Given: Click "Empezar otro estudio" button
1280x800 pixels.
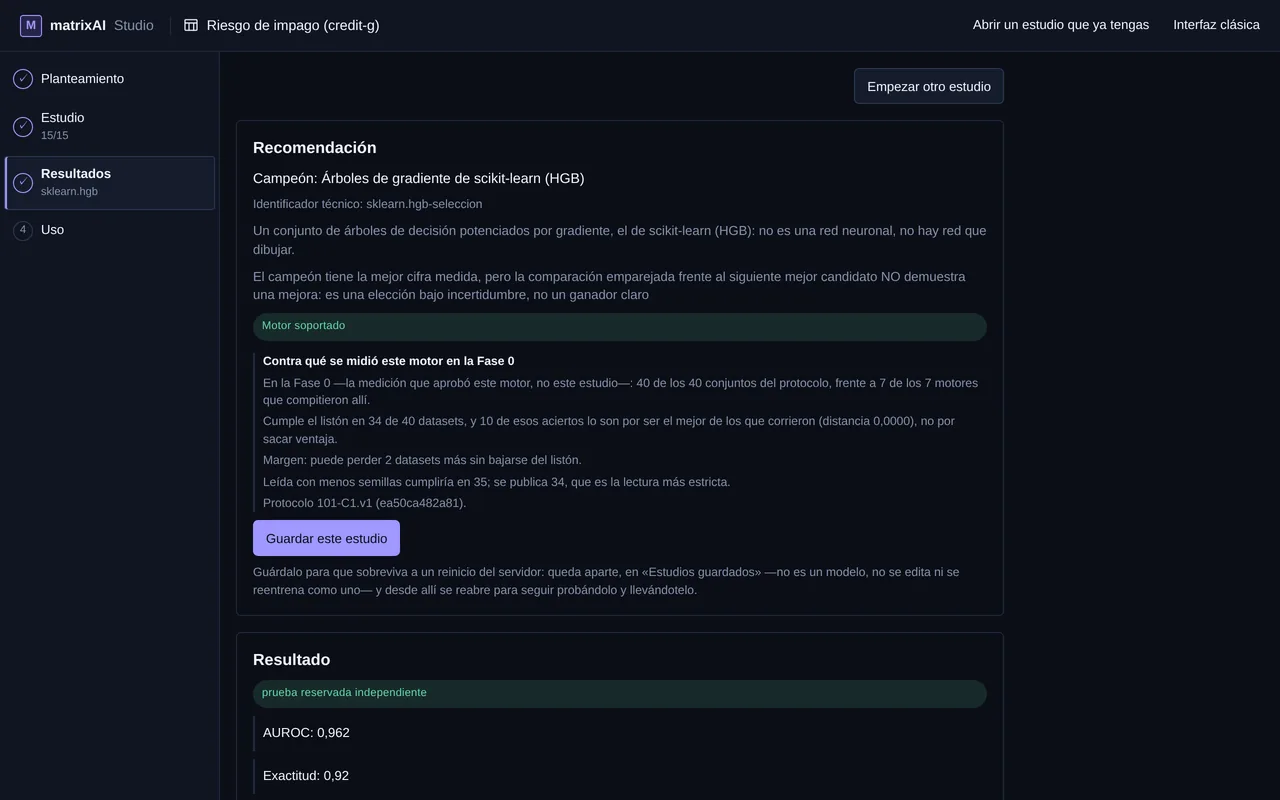Looking at the screenshot, I should coord(929,86).
